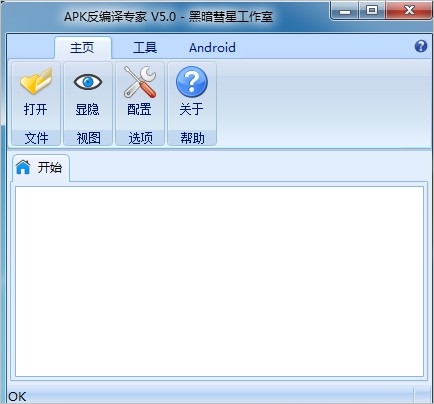
Task: Switch to the 主页 ribbon tab
Action: [82, 48]
